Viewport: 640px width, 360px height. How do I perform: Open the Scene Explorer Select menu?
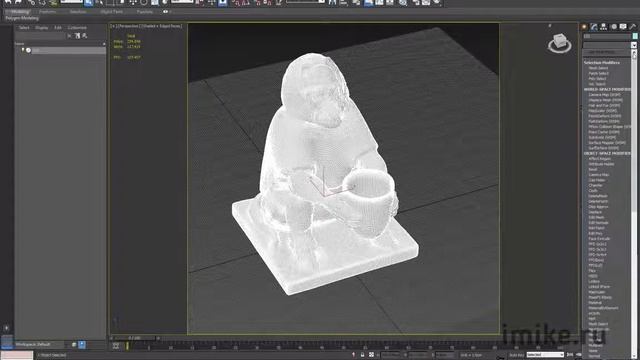24,28
